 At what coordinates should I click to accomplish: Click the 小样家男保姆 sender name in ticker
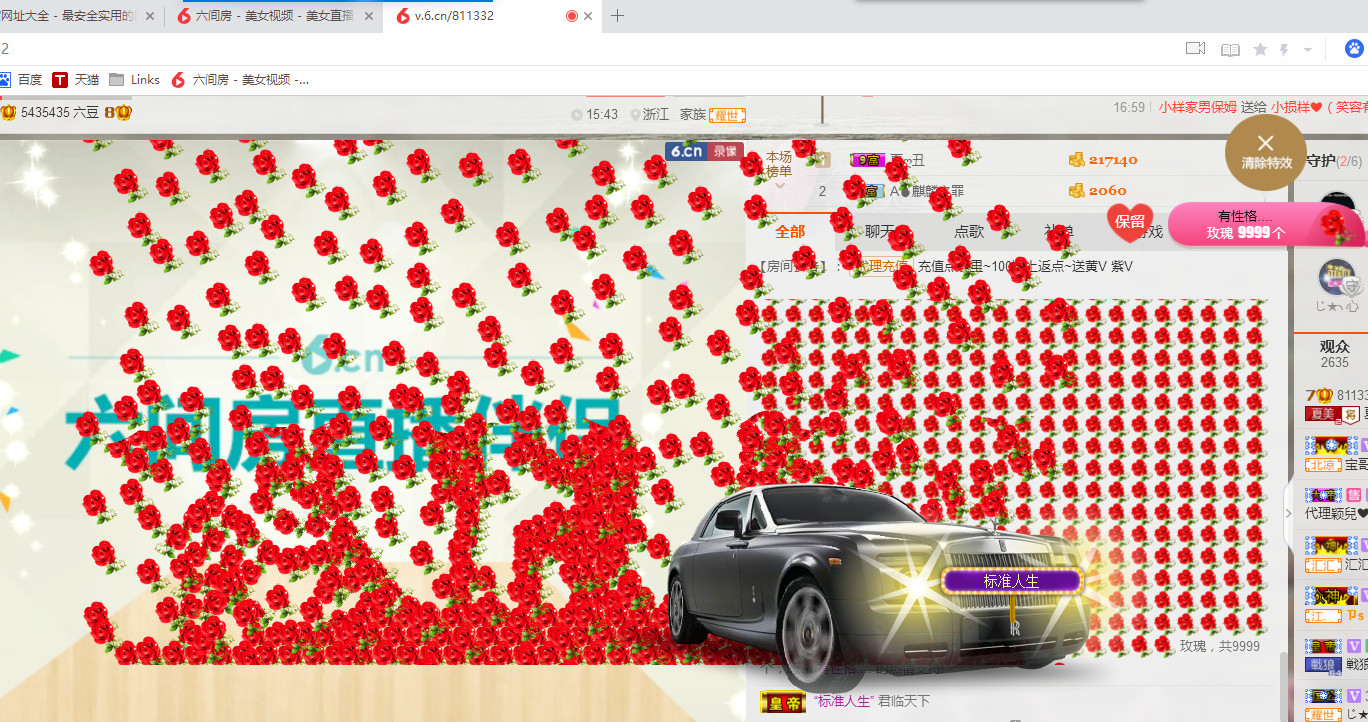click(x=1198, y=107)
